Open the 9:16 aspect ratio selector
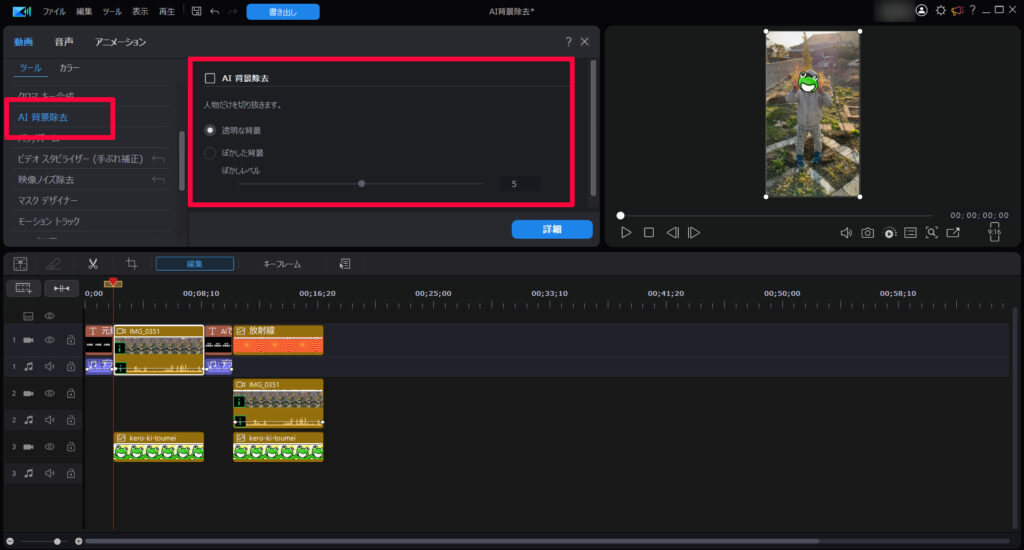1024x550 pixels. tap(994, 232)
